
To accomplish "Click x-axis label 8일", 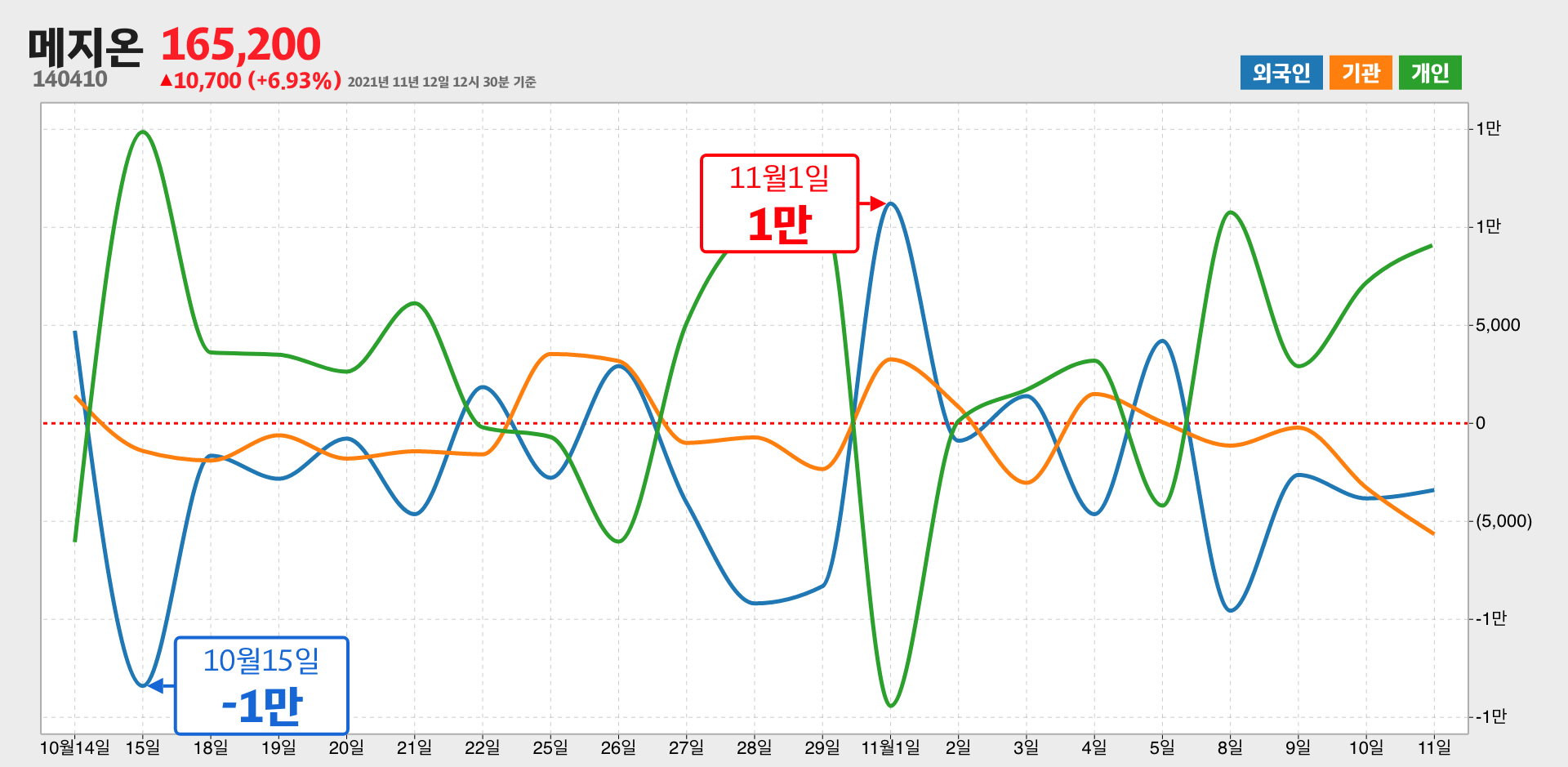I will (x=1230, y=747).
